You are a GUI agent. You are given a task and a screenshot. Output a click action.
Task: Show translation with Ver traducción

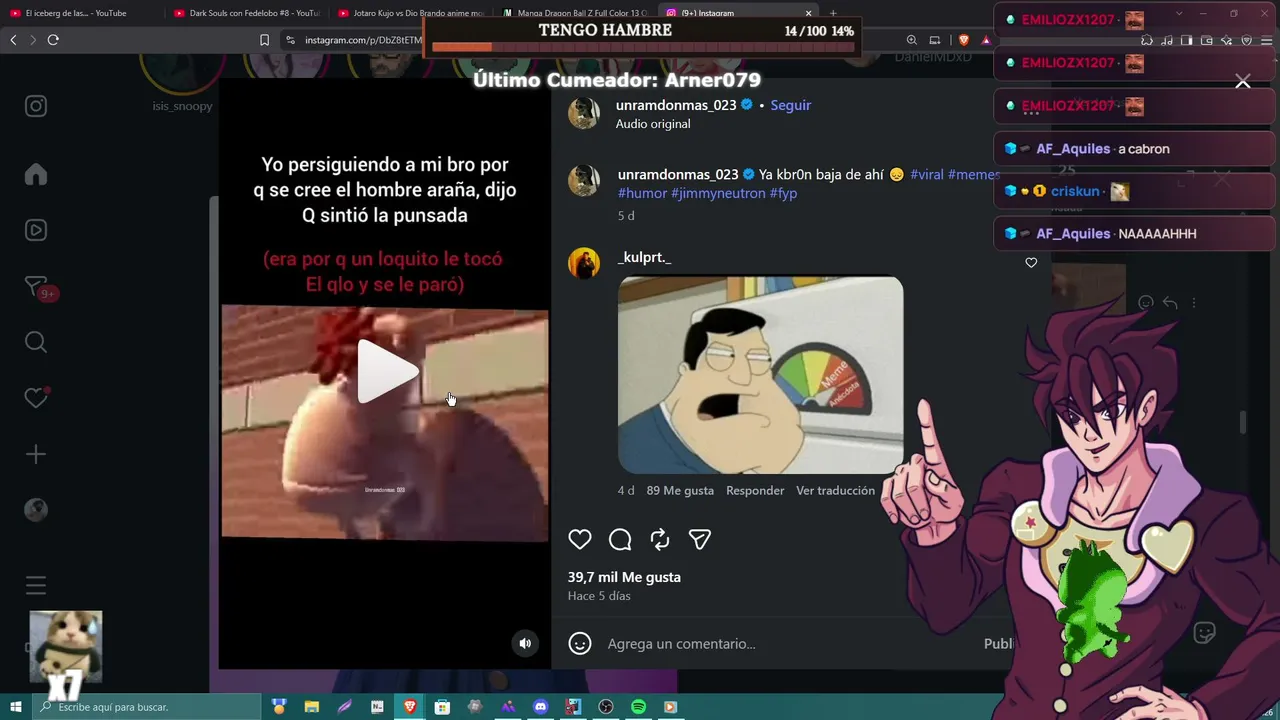(x=835, y=490)
